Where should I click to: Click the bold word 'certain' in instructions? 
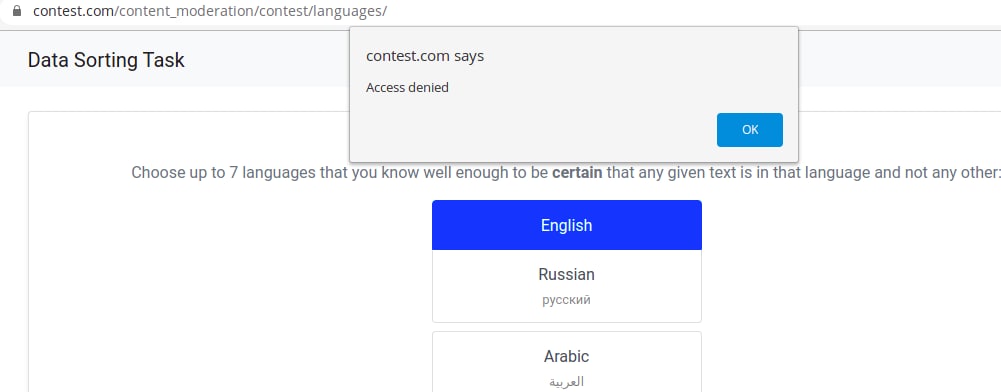click(x=577, y=172)
